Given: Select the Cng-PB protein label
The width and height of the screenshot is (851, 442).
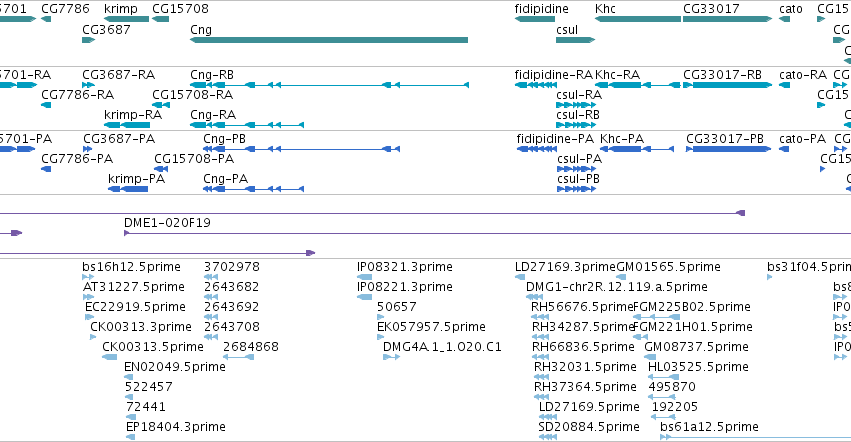Looking at the screenshot, I should click(x=224, y=138).
